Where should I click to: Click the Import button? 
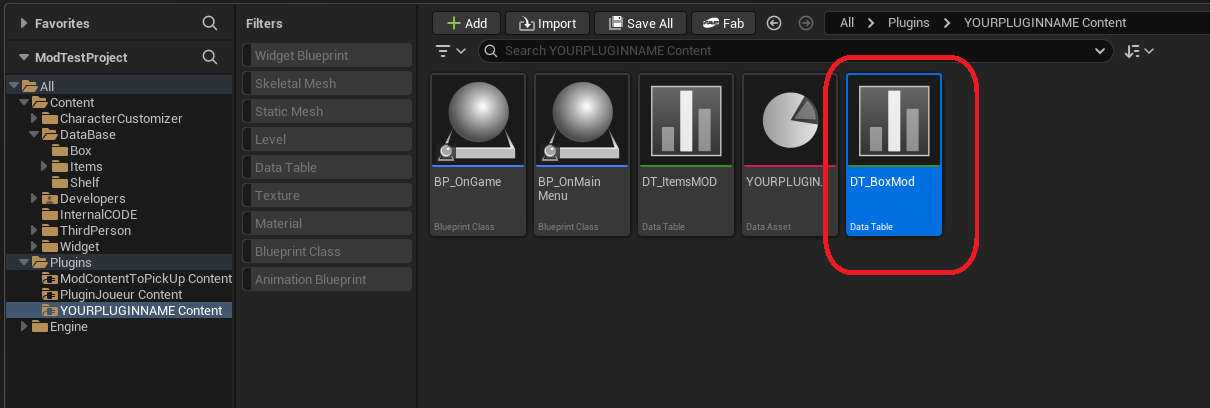[547, 23]
